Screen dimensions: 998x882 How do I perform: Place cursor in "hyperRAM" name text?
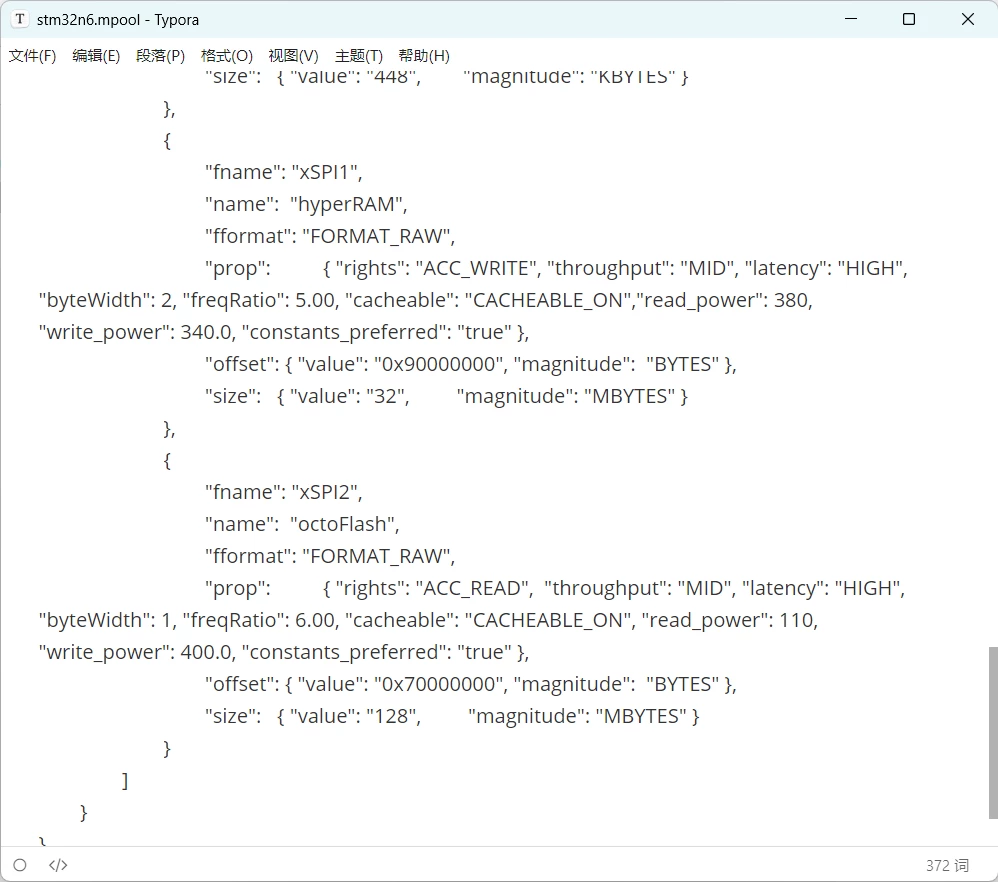point(348,204)
